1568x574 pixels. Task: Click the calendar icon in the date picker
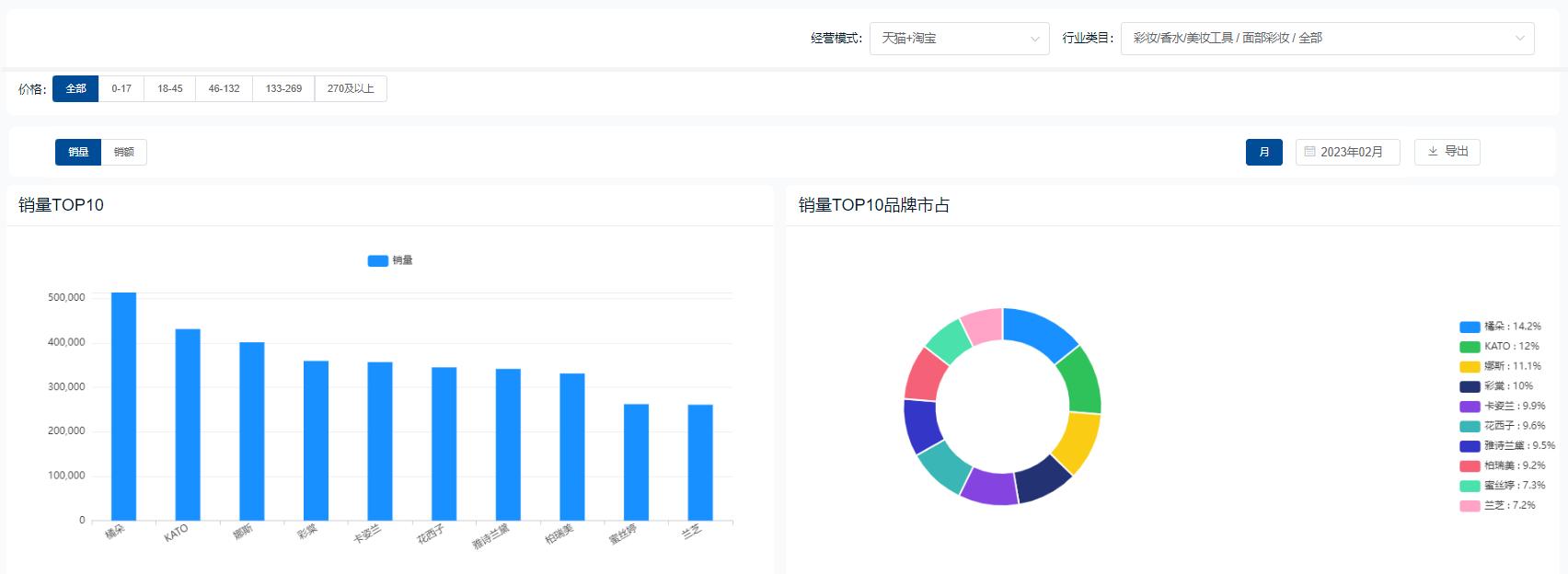pyautogui.click(x=1309, y=152)
